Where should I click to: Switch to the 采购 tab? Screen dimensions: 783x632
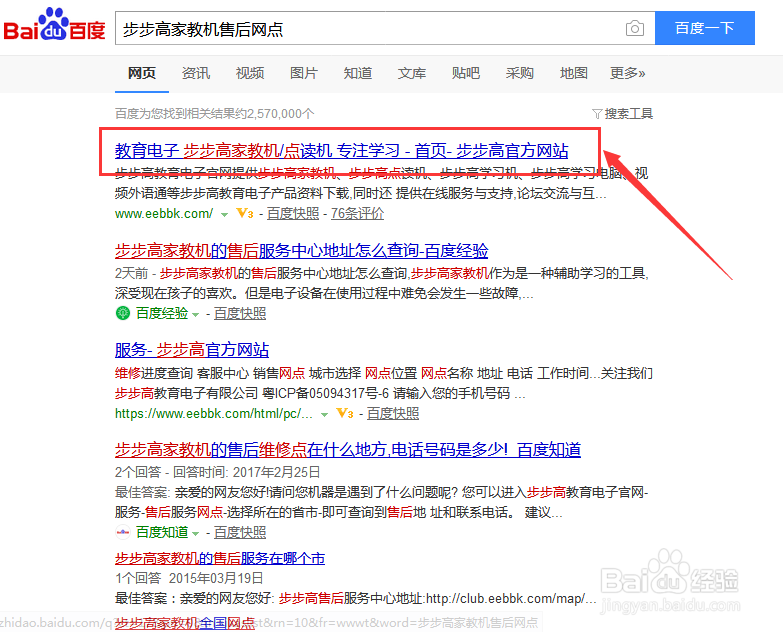[519, 73]
